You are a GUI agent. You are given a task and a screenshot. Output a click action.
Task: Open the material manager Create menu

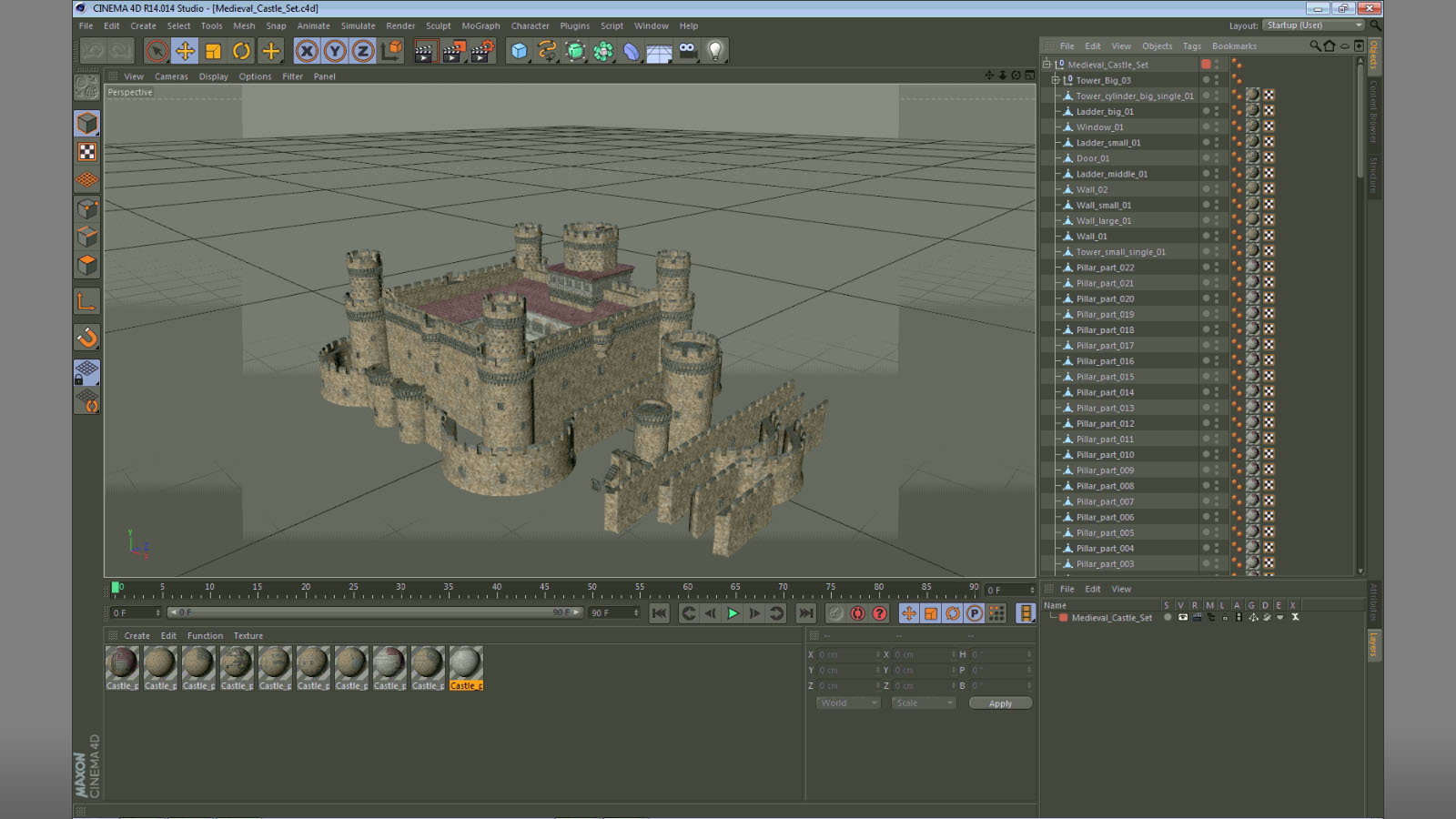[137, 636]
